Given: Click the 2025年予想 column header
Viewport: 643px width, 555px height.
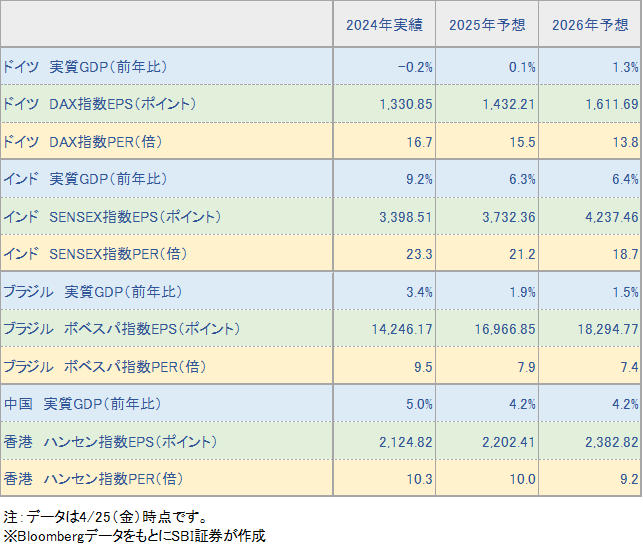Looking at the screenshot, I should click(488, 25).
